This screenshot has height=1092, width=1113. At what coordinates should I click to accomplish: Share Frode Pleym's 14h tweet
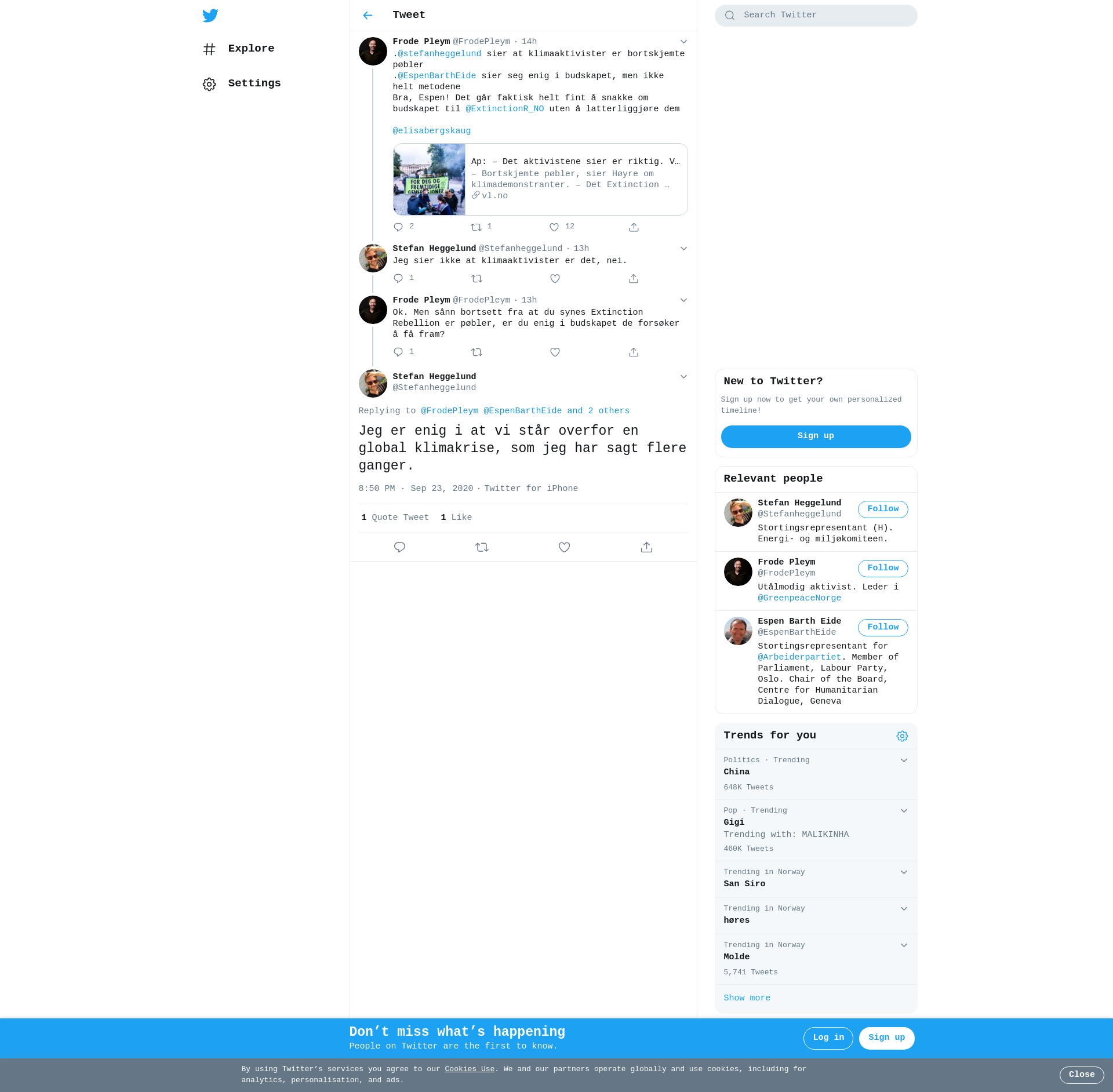pyautogui.click(x=634, y=227)
